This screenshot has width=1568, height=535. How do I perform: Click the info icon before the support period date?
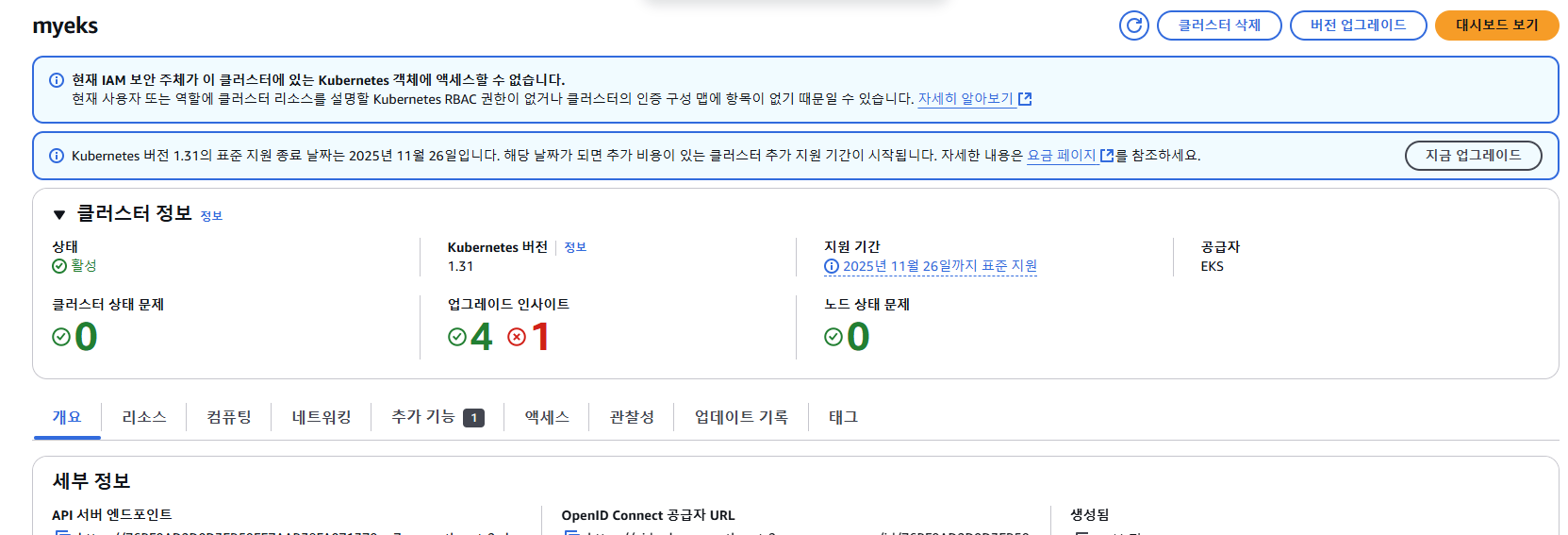(x=832, y=266)
